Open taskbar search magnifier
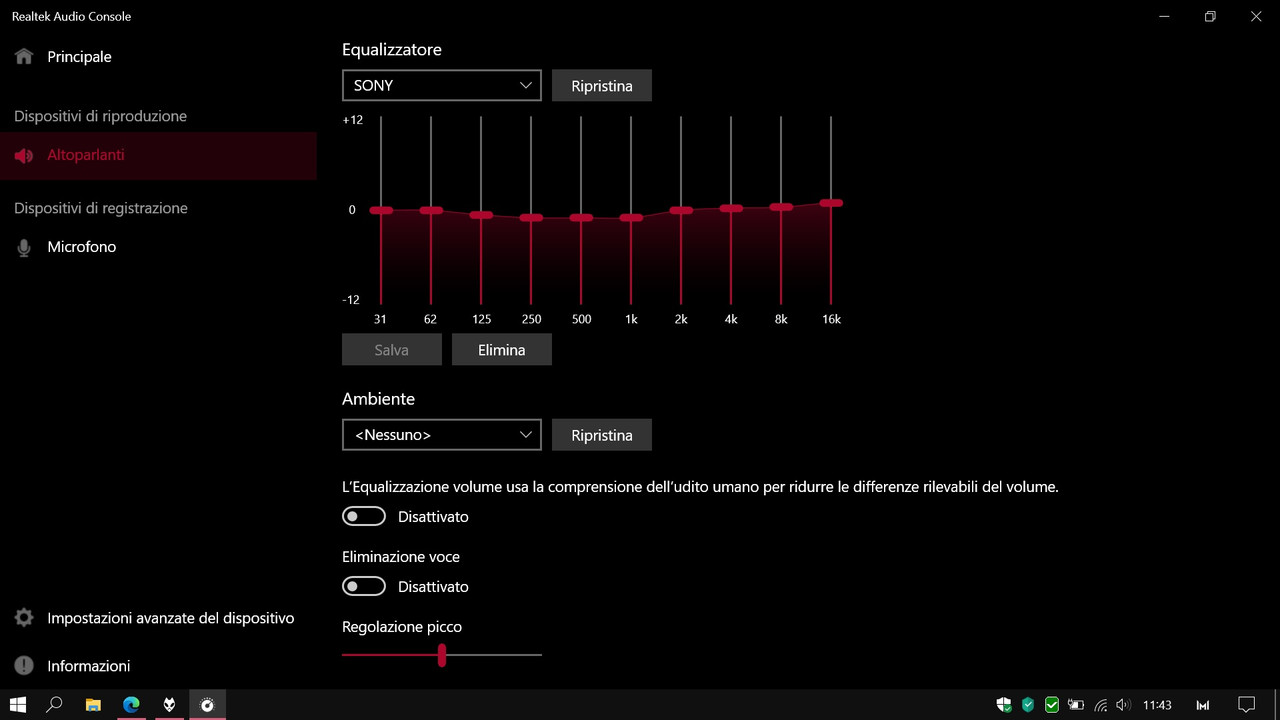This screenshot has height=720, width=1280. tap(55, 705)
